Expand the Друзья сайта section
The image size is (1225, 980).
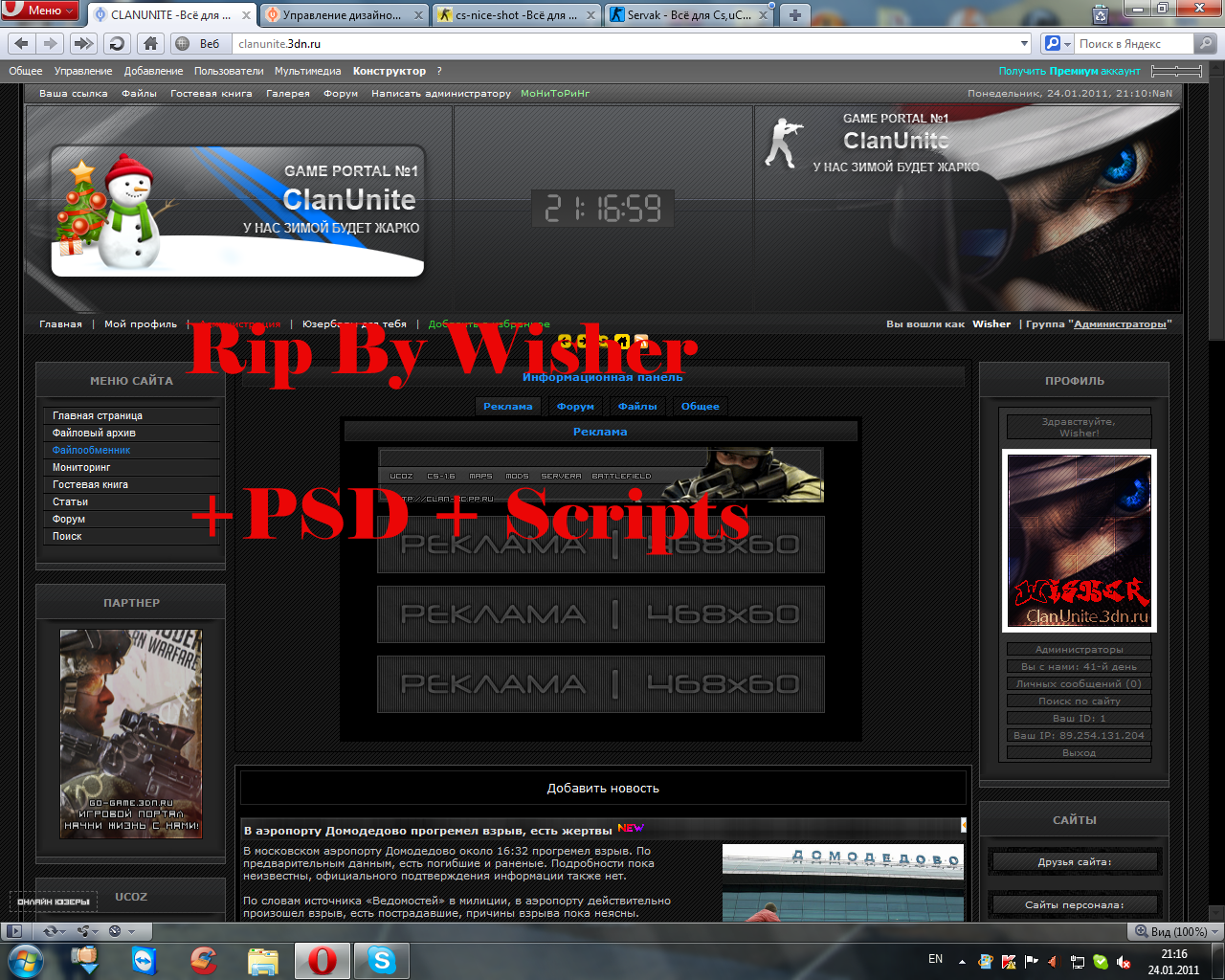point(1074,861)
